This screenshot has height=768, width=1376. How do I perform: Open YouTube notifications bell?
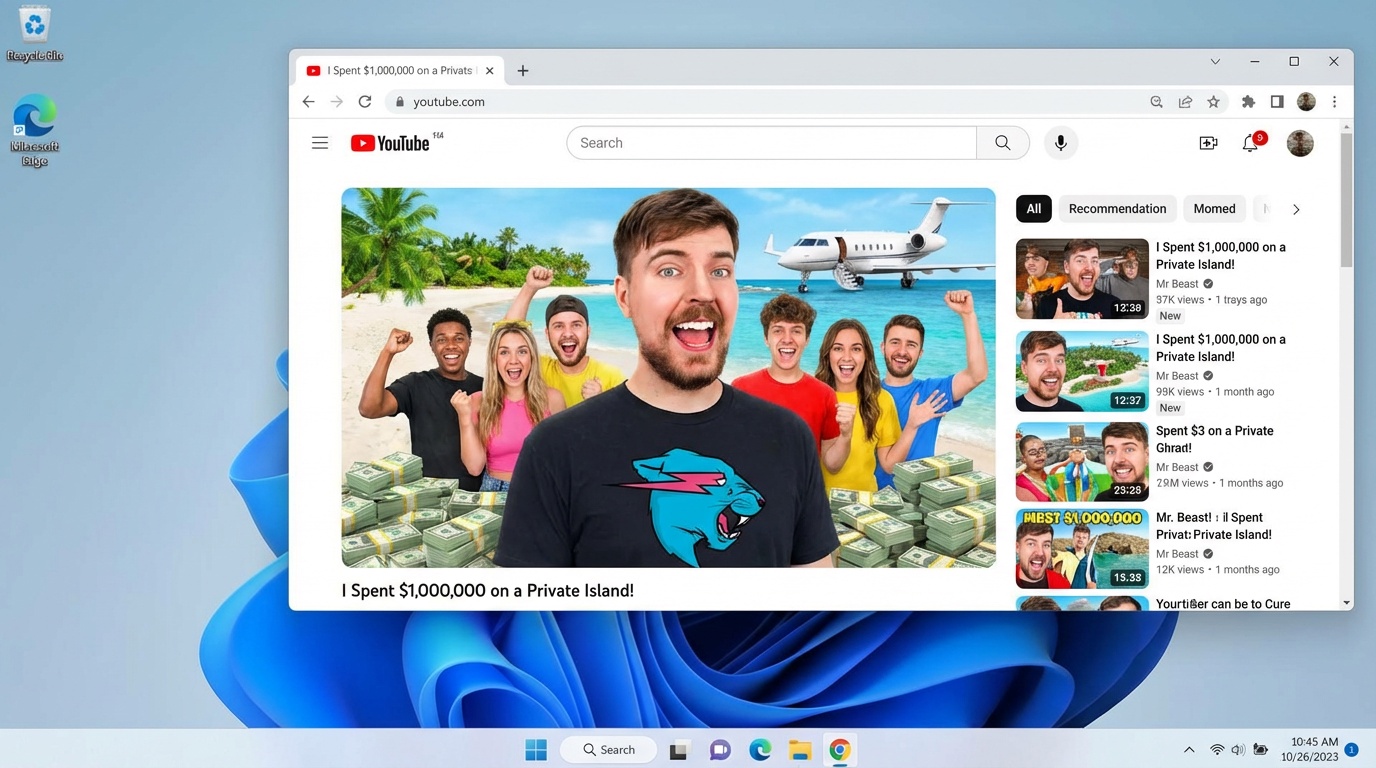click(1250, 143)
